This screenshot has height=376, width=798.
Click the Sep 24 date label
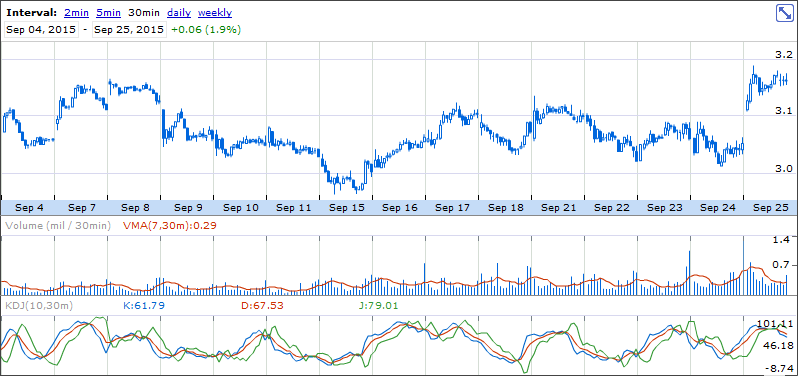(718, 208)
